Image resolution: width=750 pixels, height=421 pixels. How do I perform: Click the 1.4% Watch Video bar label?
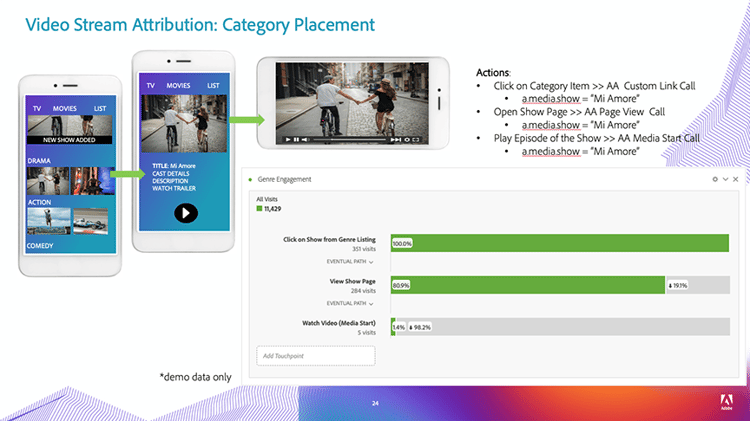pos(398,327)
